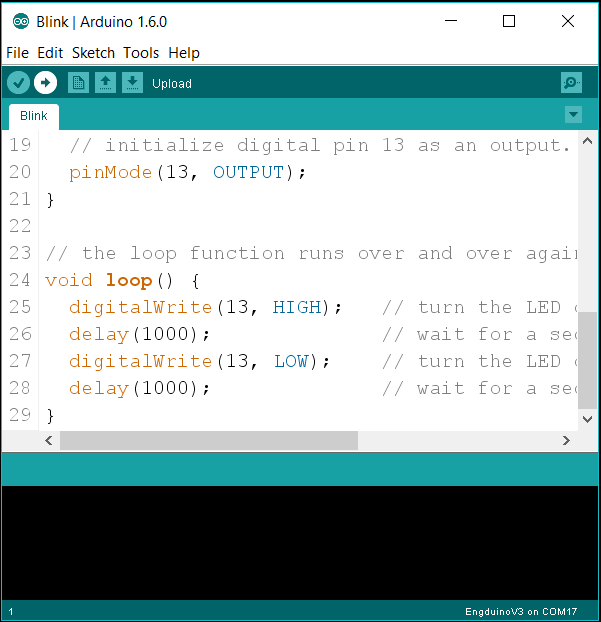Click digitalWrite on line 27
This screenshot has height=622, width=601.
(x=140, y=361)
